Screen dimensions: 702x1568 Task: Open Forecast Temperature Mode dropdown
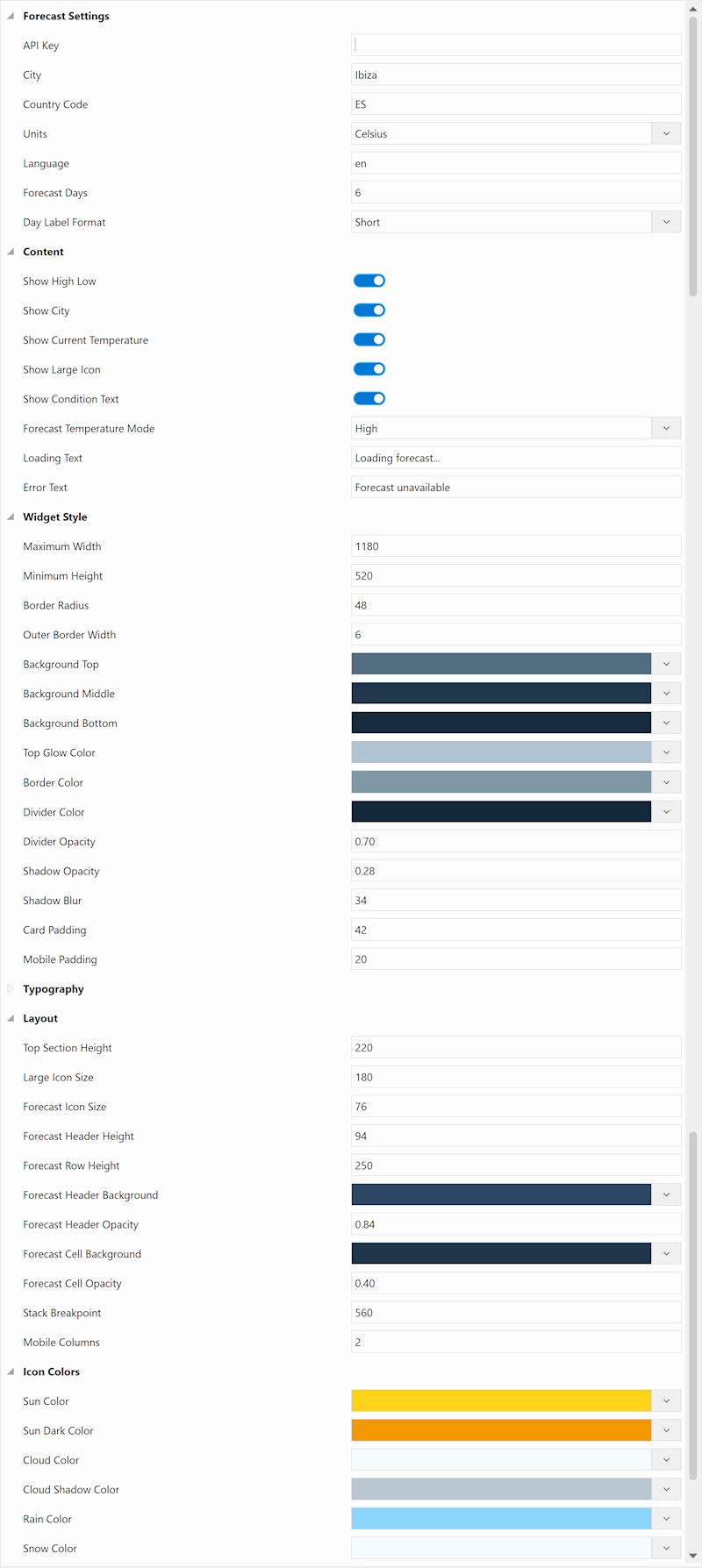coord(666,429)
